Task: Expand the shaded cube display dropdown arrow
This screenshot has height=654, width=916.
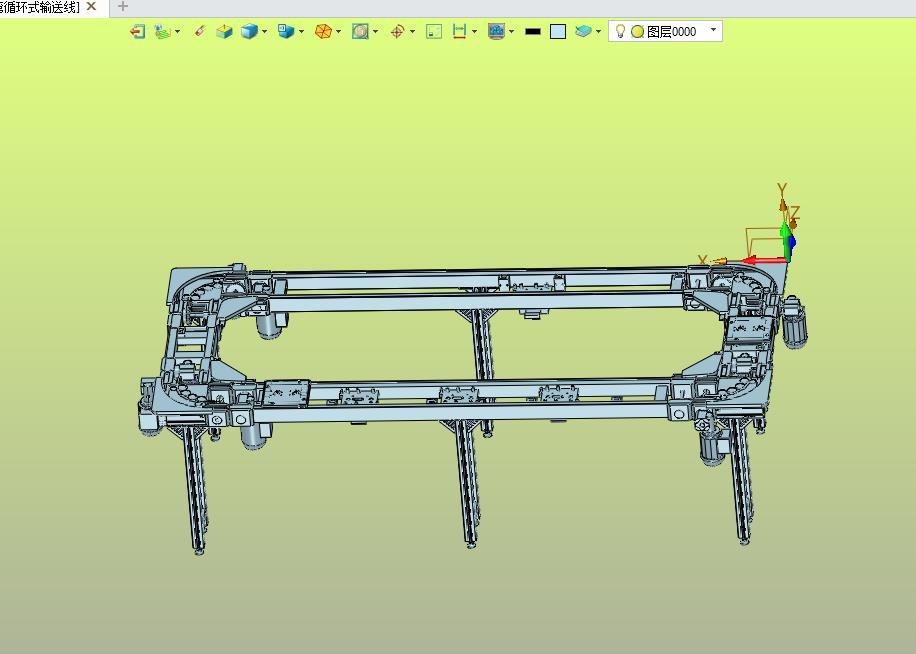Action: pyautogui.click(x=265, y=32)
